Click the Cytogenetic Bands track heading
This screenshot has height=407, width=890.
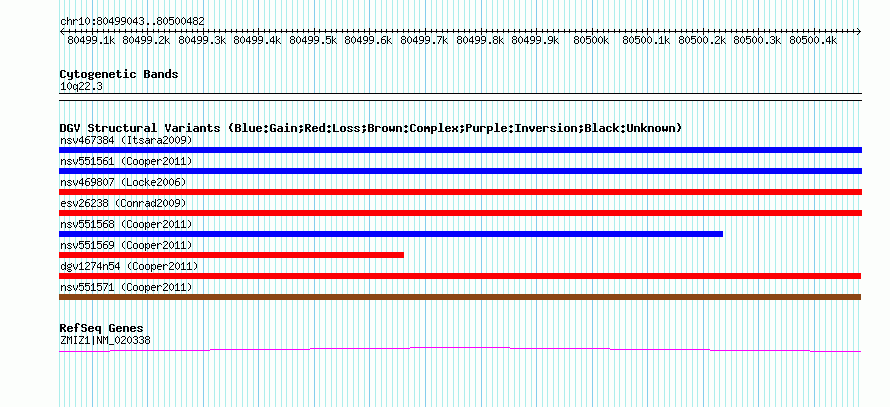tap(119, 74)
